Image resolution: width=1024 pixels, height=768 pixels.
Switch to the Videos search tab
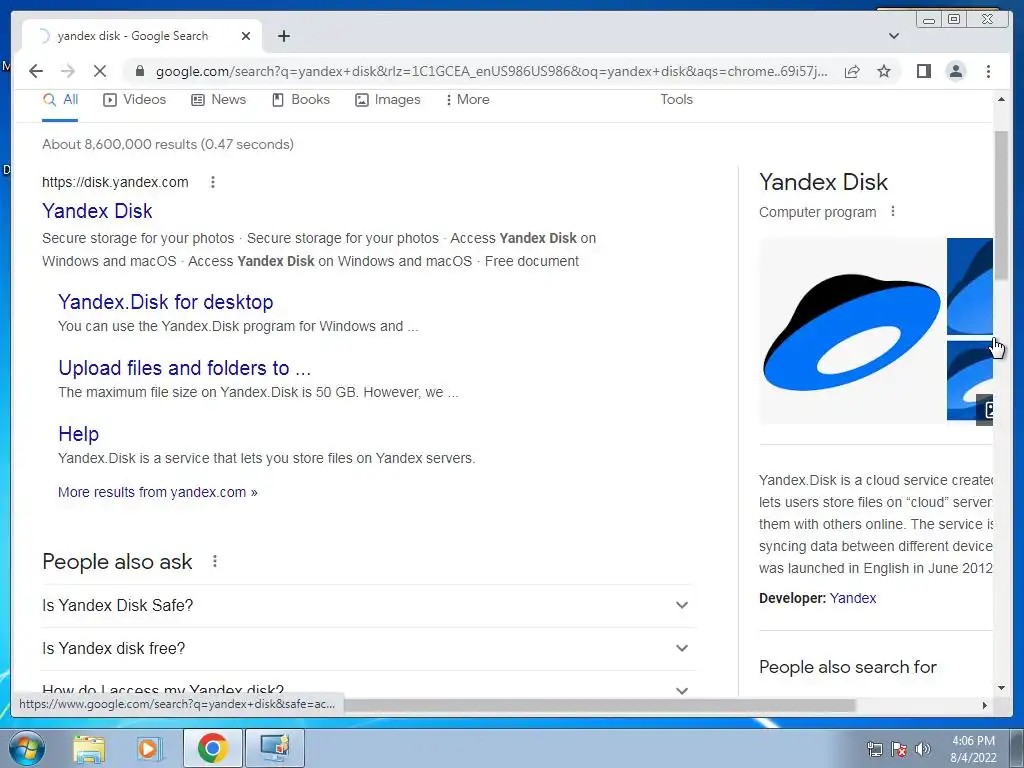click(x=135, y=100)
